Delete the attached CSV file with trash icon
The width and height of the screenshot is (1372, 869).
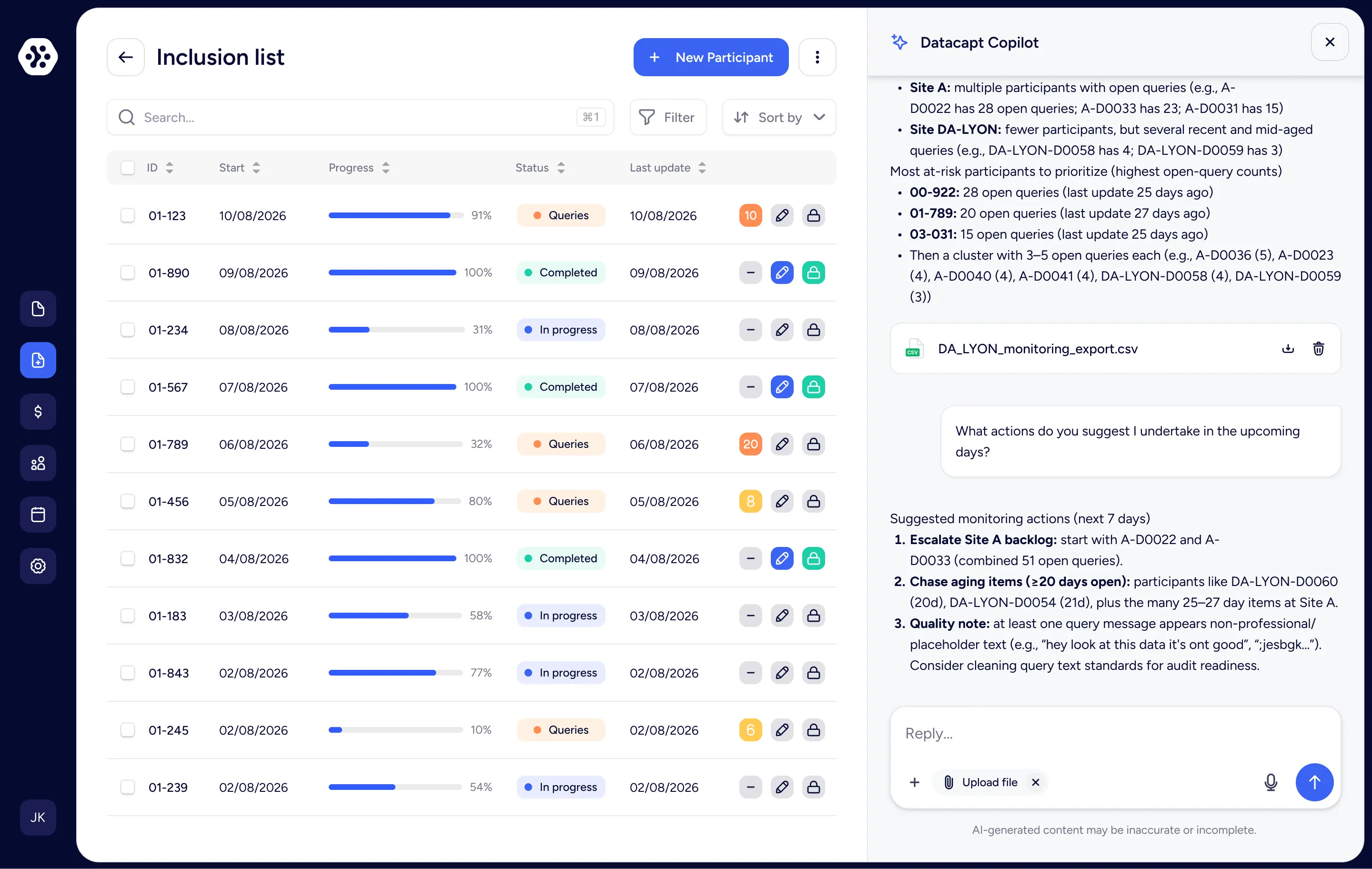pyautogui.click(x=1319, y=349)
